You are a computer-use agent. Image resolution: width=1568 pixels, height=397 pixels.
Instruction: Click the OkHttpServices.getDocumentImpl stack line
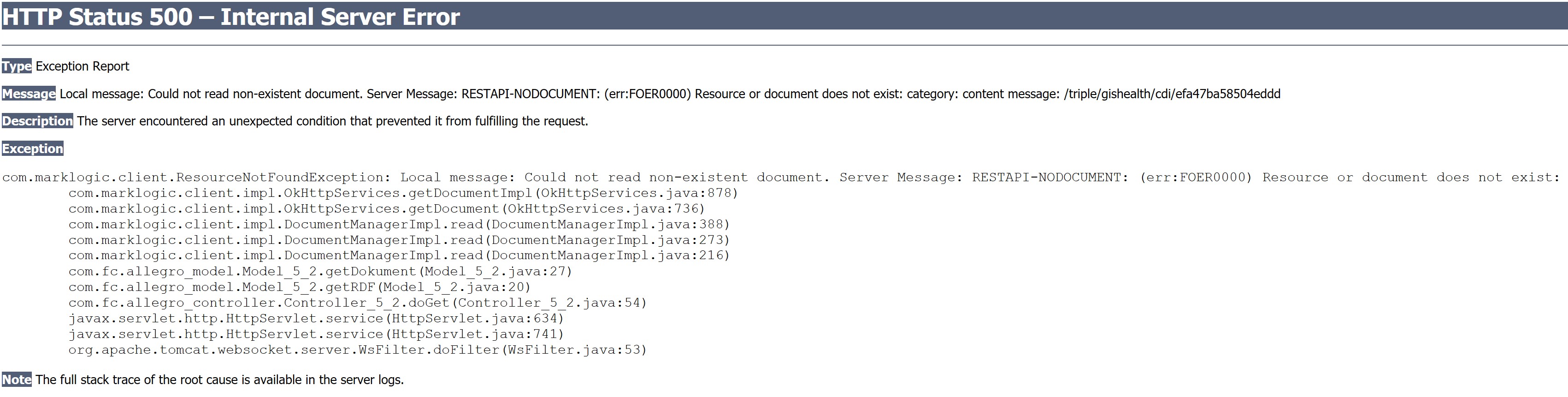[402, 193]
